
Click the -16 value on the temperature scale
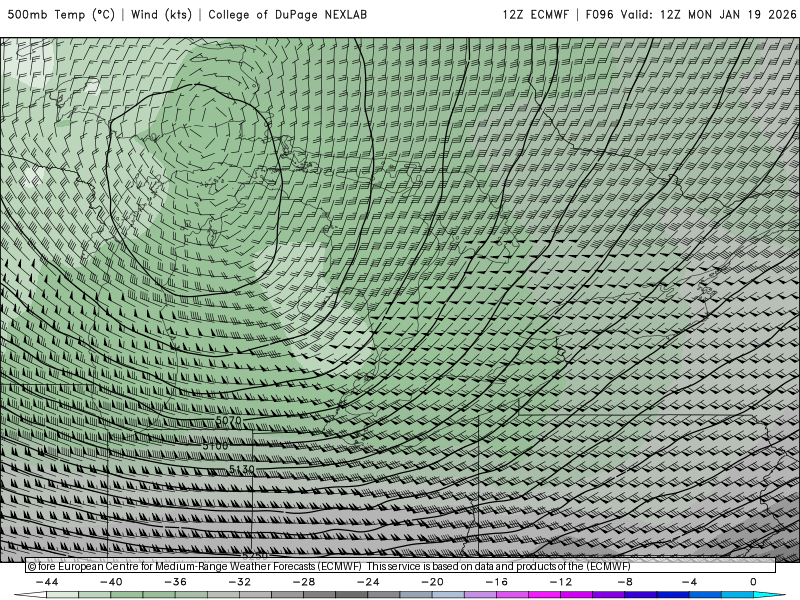[x=496, y=582]
